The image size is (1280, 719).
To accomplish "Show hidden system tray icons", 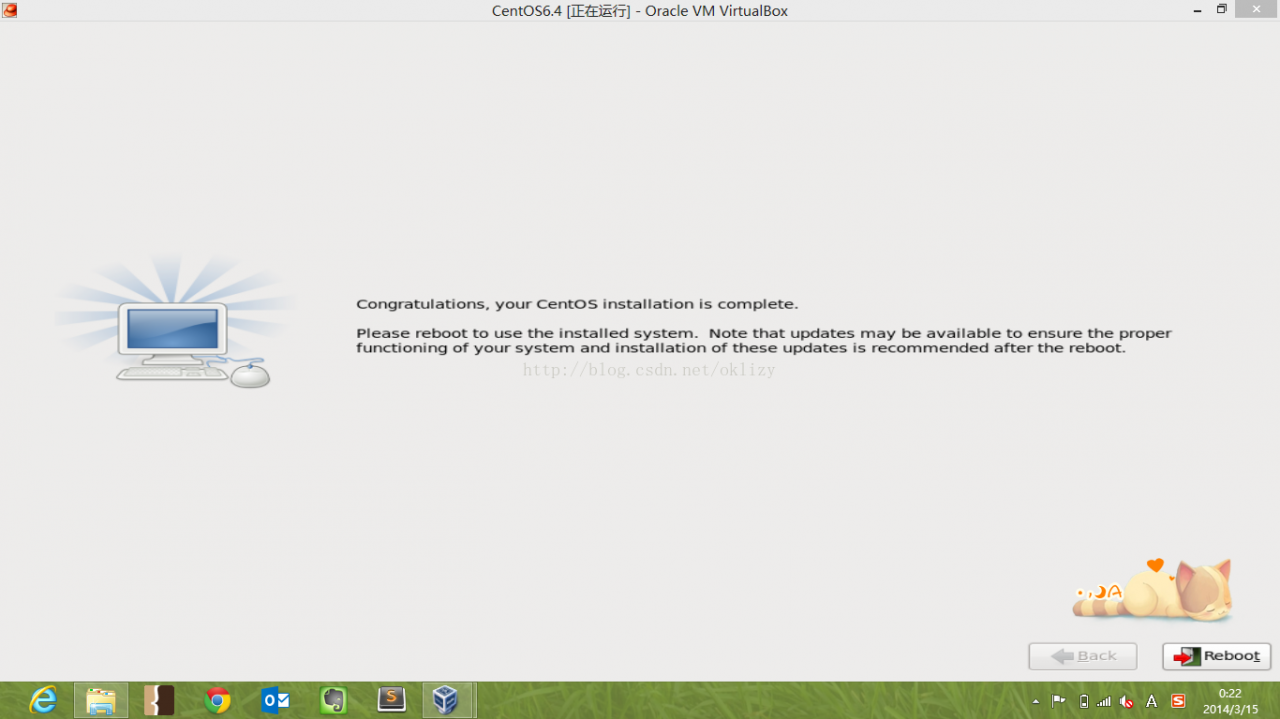I will (1035, 702).
